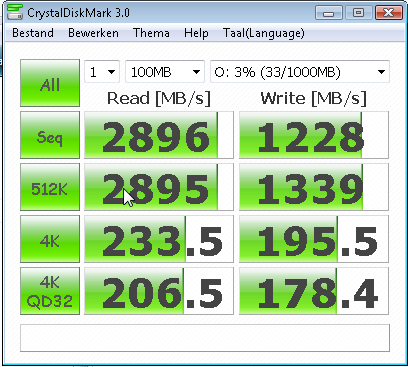Expand the drive selection dropdown O: 3%

300,72
